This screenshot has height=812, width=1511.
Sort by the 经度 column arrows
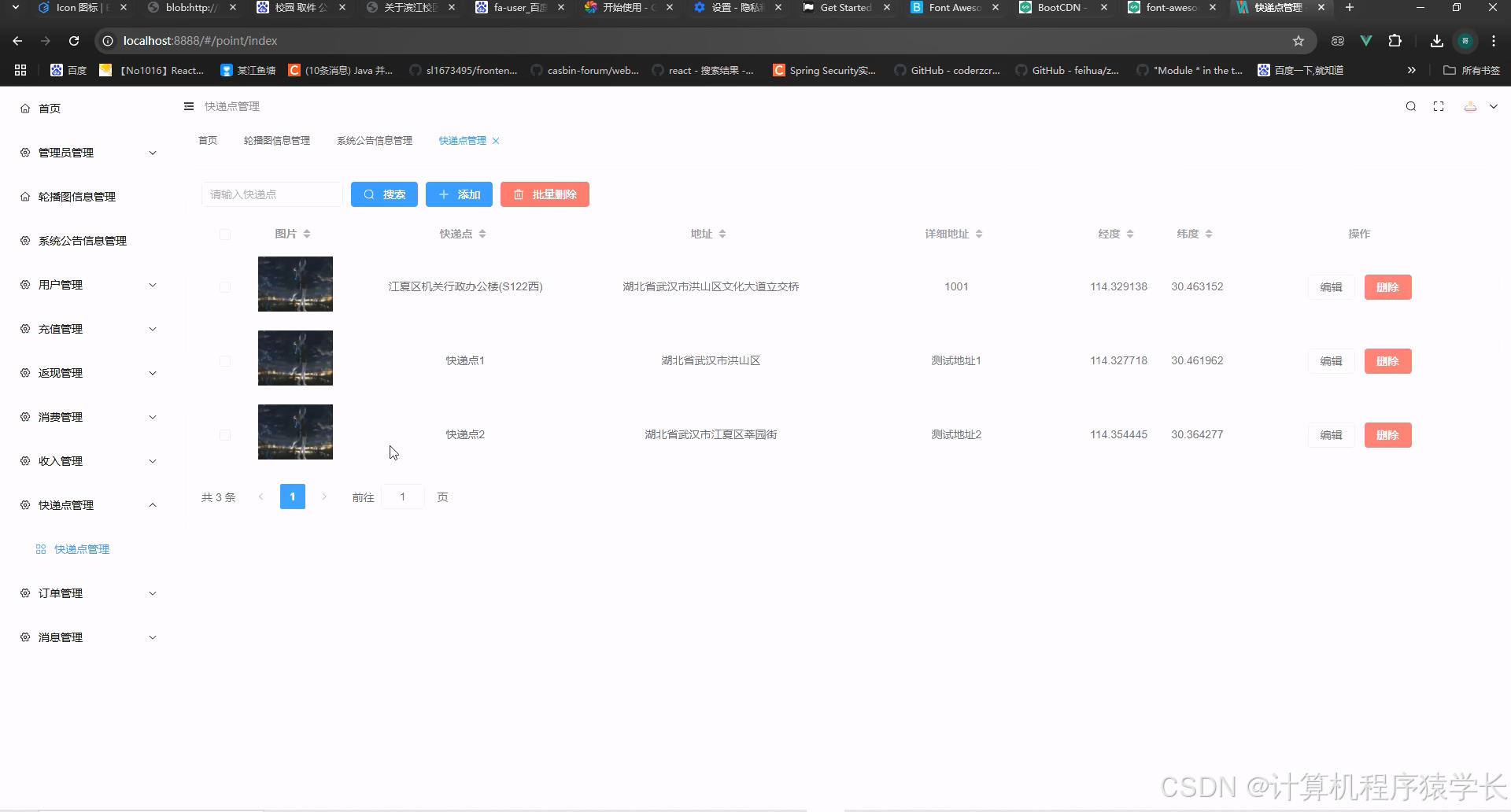(x=1130, y=234)
